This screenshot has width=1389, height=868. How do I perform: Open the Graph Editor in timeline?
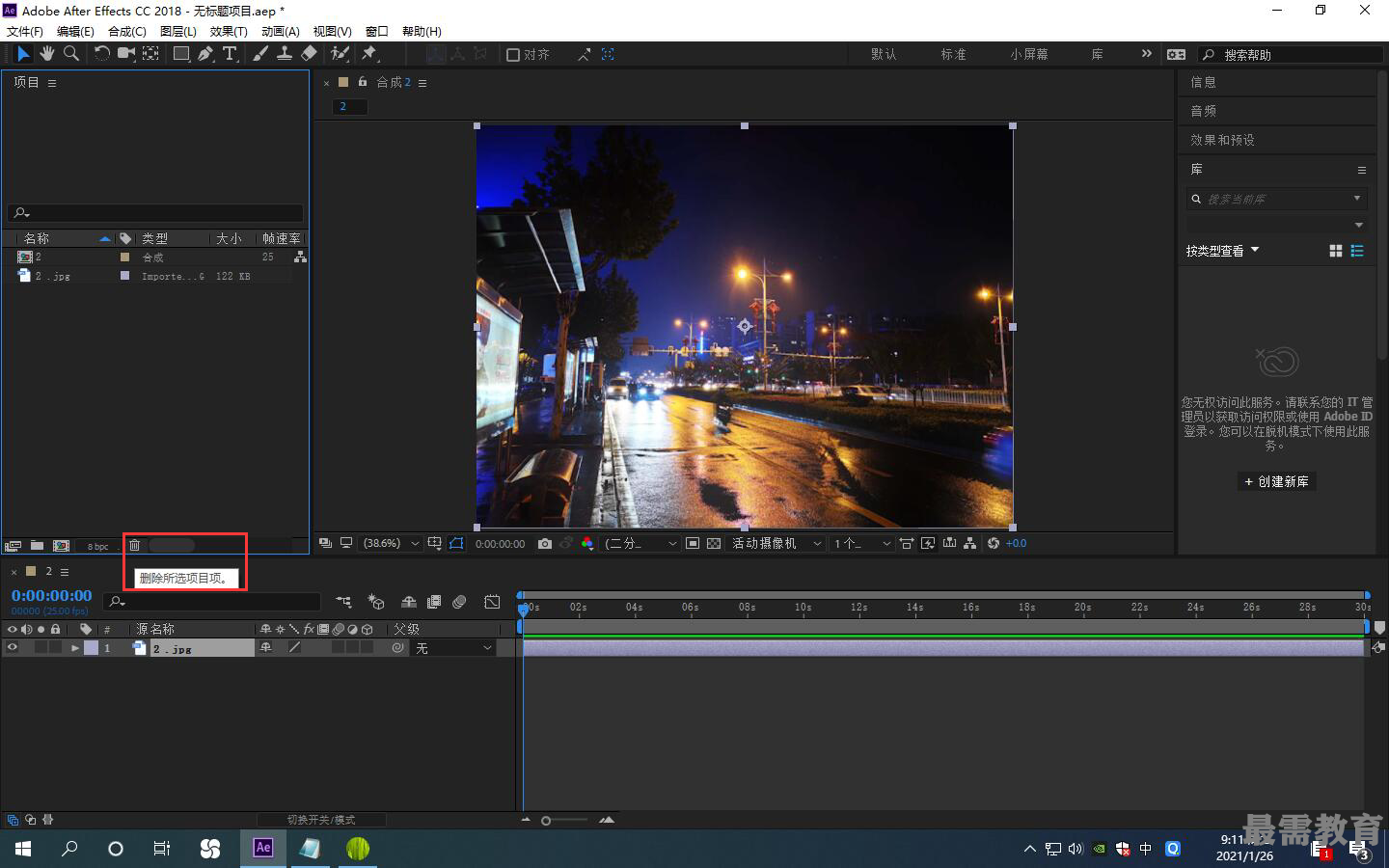coord(492,602)
